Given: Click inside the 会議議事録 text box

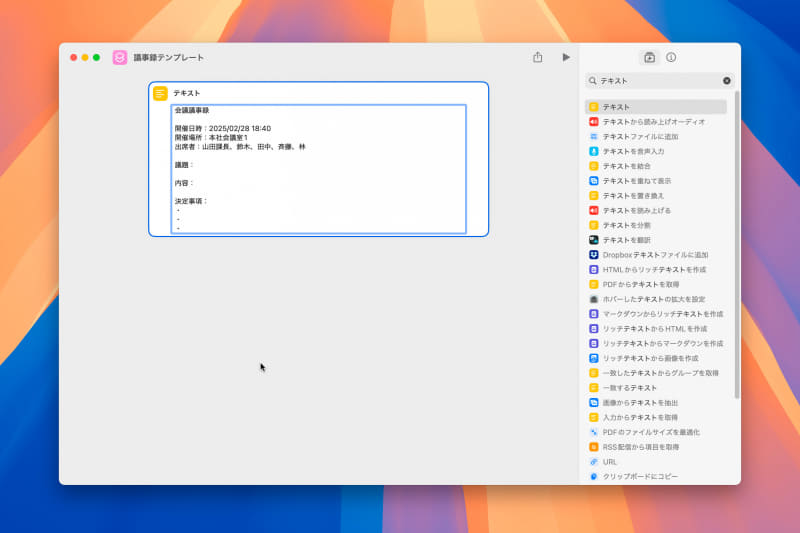Looking at the screenshot, I should pyautogui.click(x=318, y=169).
